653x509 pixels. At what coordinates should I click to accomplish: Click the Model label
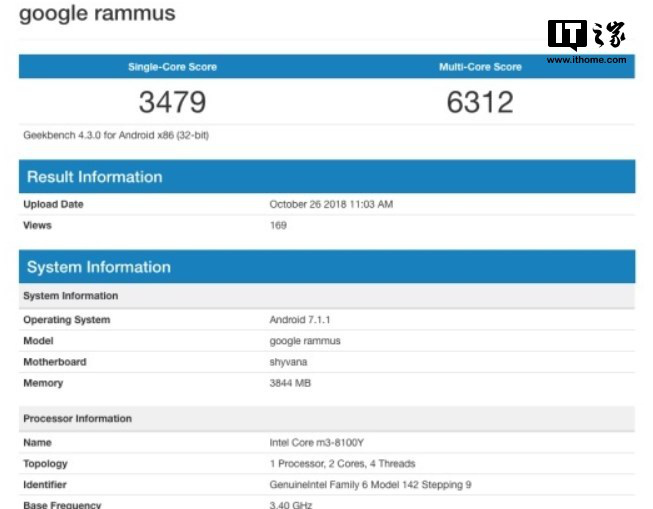(x=38, y=341)
